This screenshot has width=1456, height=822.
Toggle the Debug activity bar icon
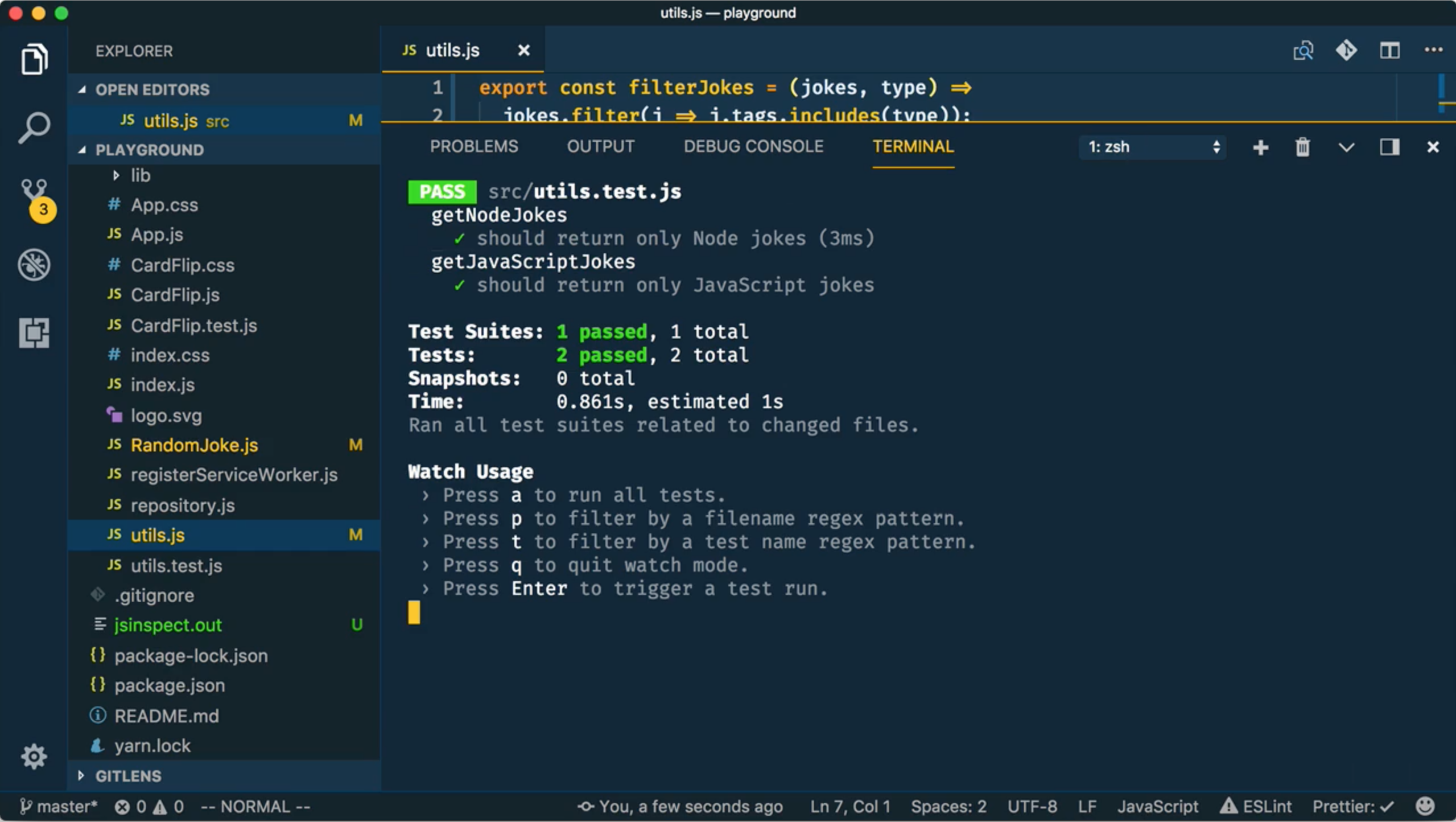point(34,265)
